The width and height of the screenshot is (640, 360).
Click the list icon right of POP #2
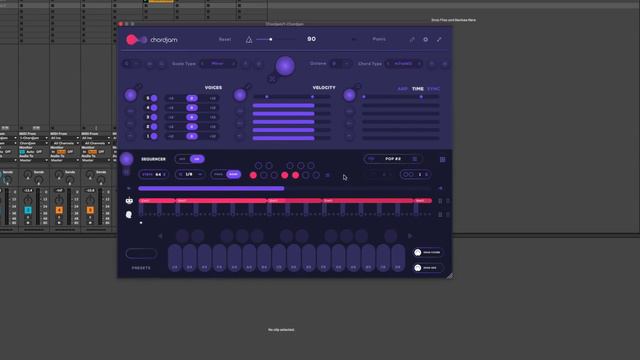(x=415, y=159)
